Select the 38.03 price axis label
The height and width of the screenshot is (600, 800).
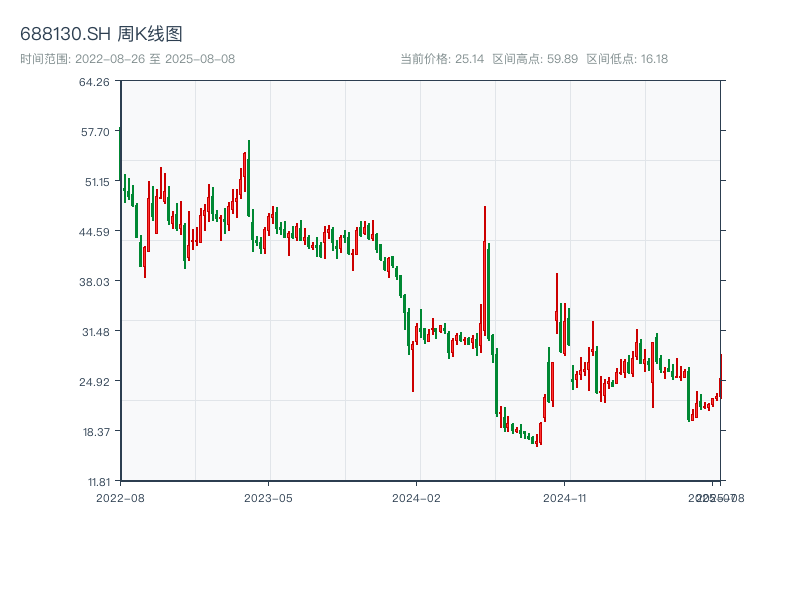click(x=94, y=281)
